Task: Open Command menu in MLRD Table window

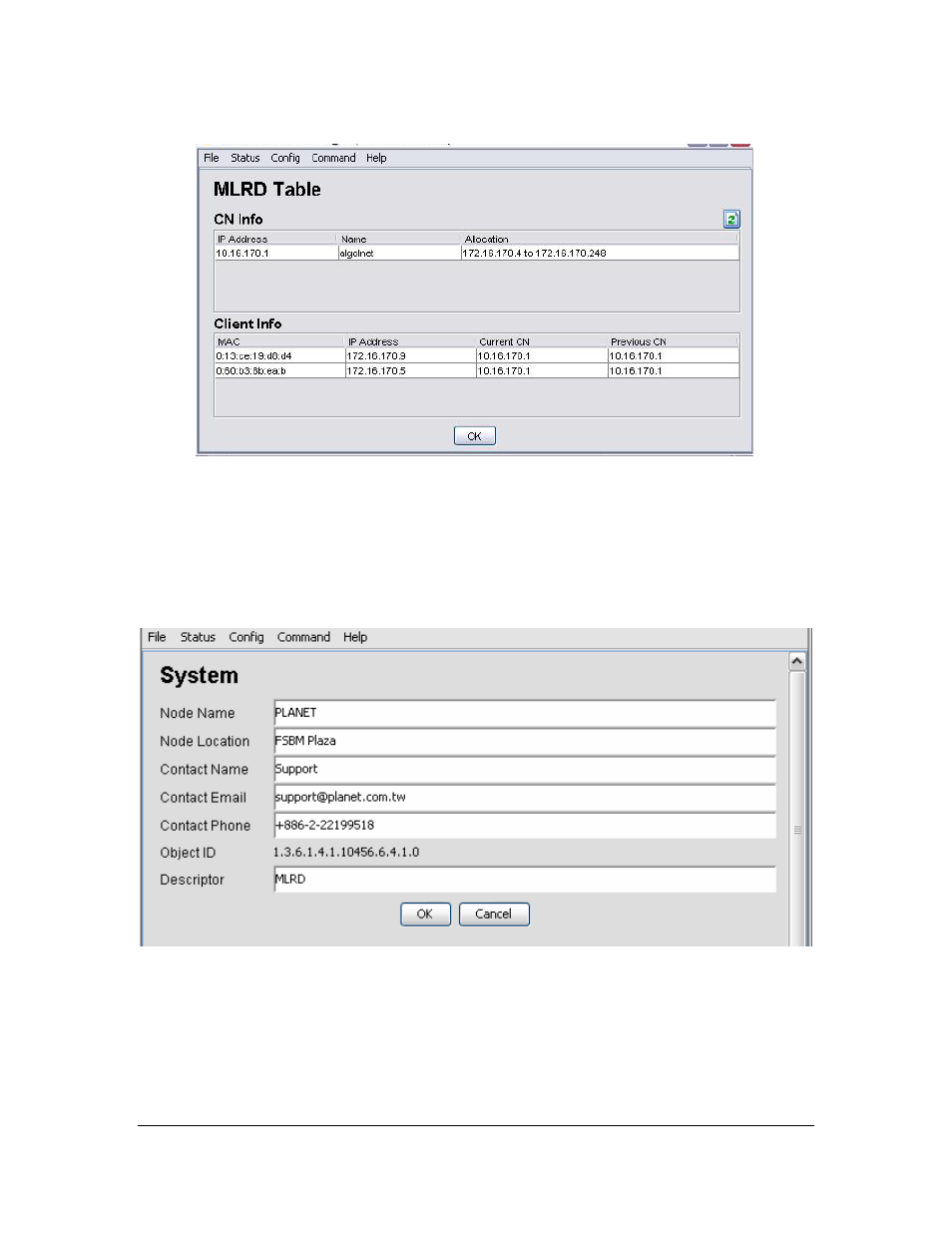Action: click(333, 158)
